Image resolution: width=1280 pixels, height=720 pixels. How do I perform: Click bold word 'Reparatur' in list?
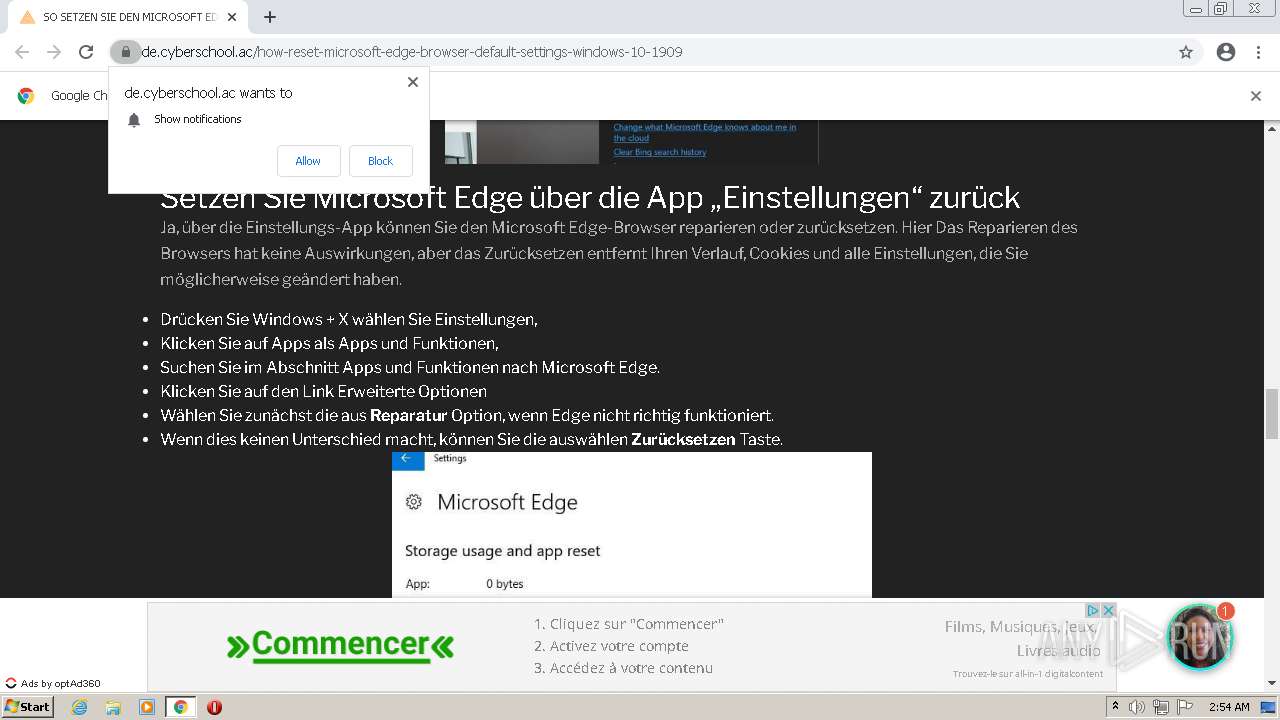tap(408, 415)
